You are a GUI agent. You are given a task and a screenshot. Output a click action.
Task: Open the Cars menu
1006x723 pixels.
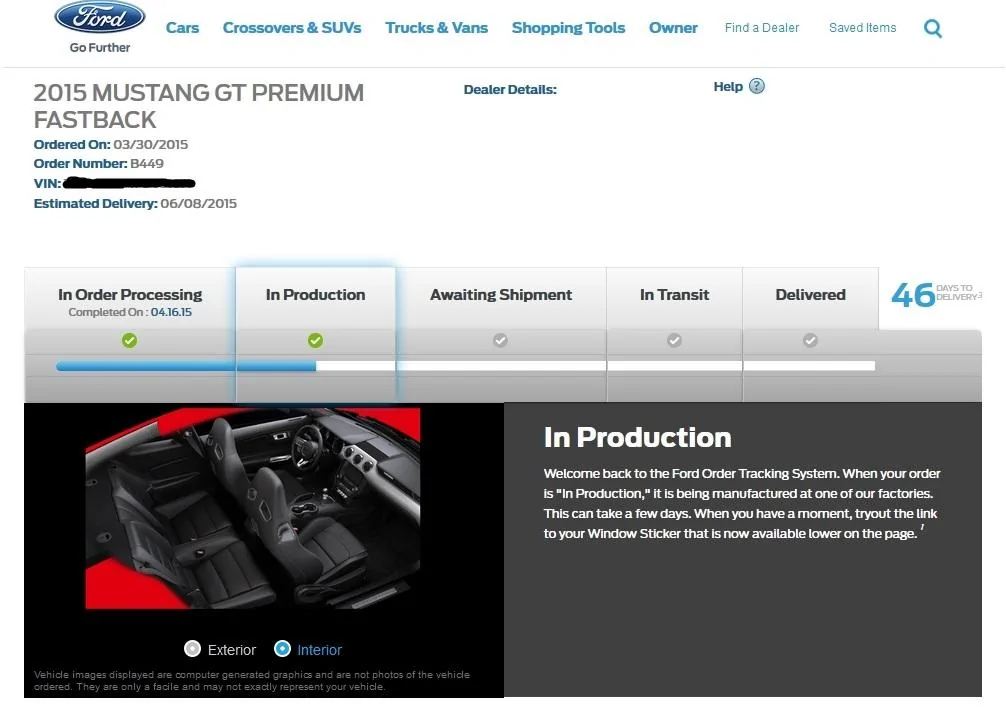coord(182,28)
